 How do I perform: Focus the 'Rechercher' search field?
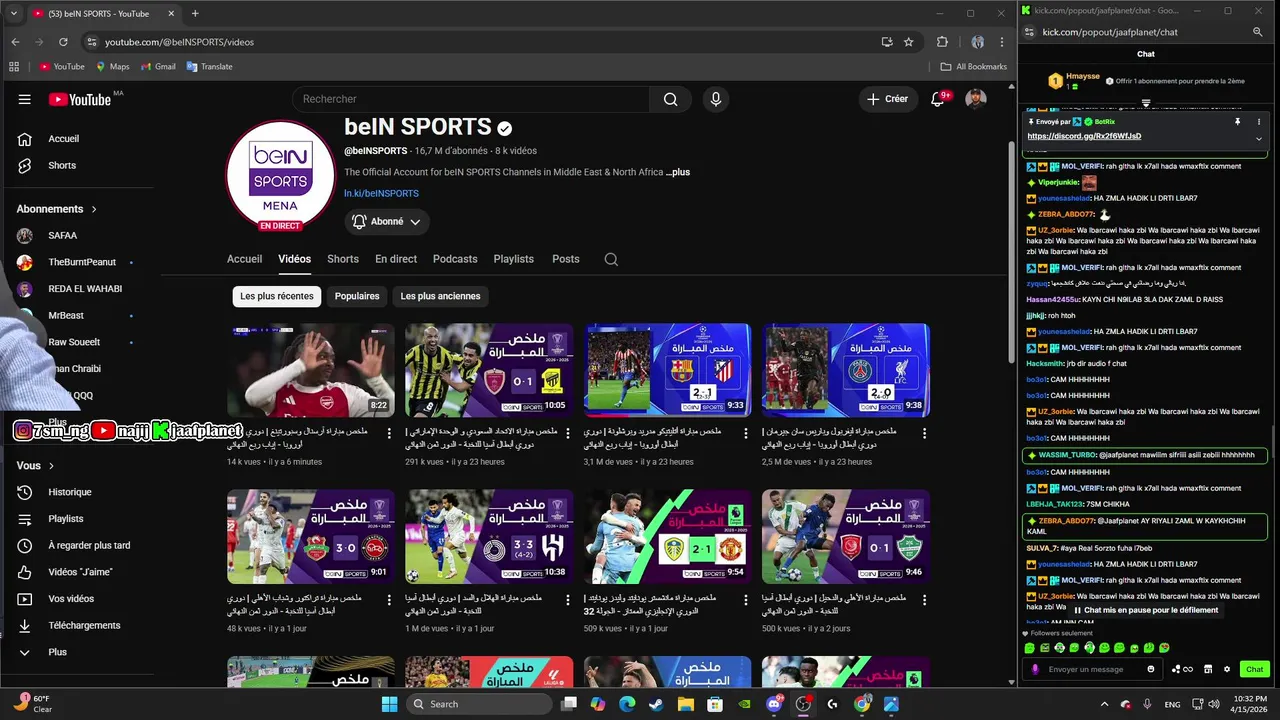click(470, 99)
